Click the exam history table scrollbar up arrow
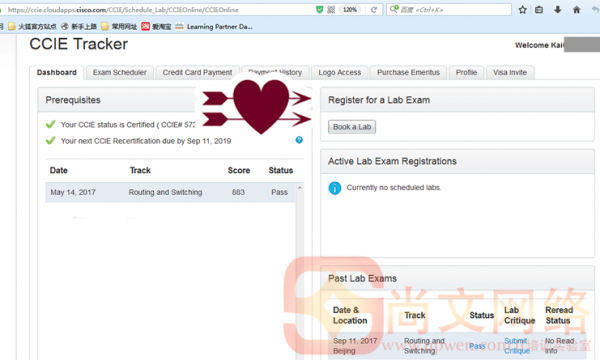The width and height of the screenshot is (600, 360). click(x=300, y=187)
